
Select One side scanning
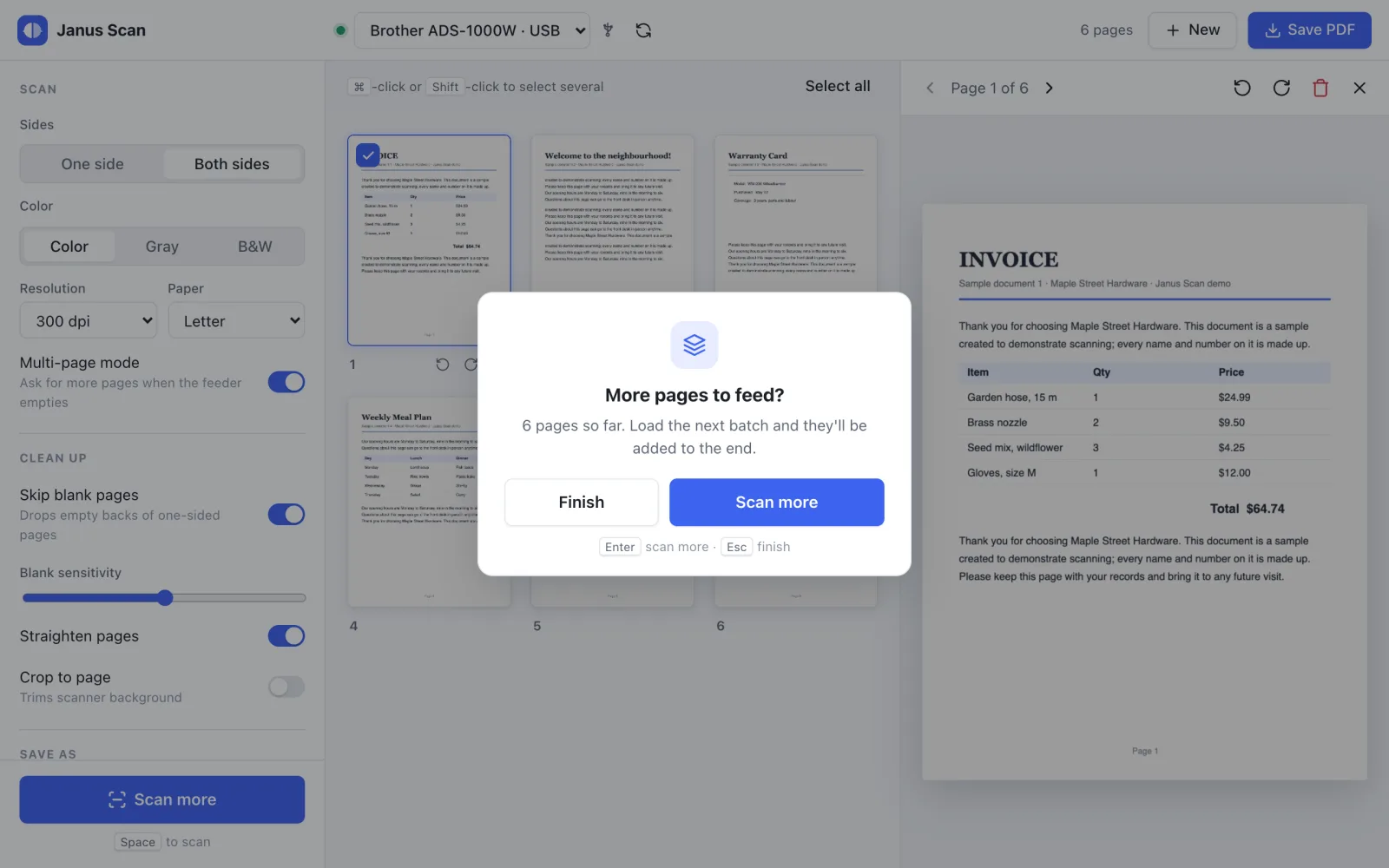[93, 164]
